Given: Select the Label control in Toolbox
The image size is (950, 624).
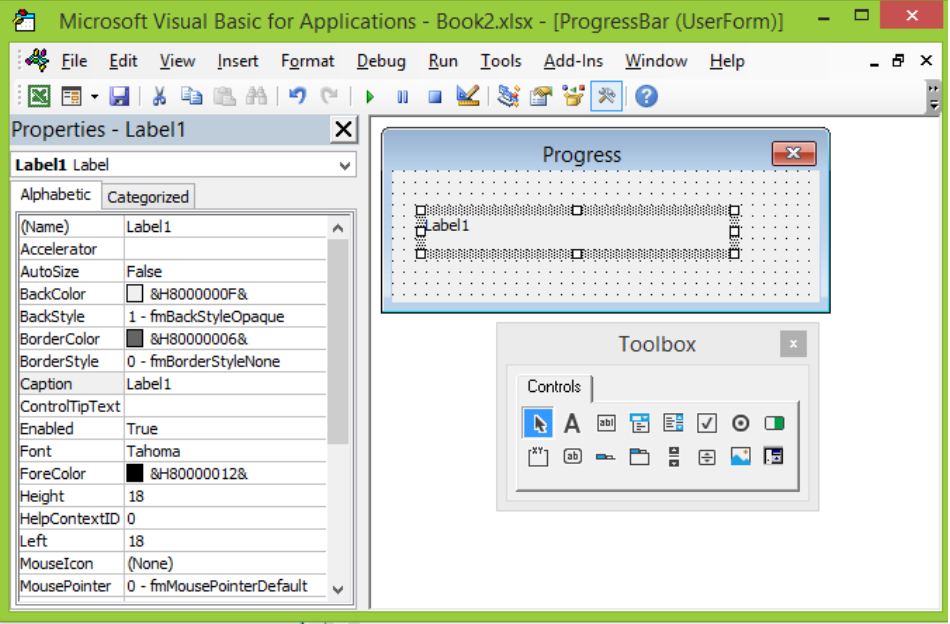Looking at the screenshot, I should pos(572,423).
